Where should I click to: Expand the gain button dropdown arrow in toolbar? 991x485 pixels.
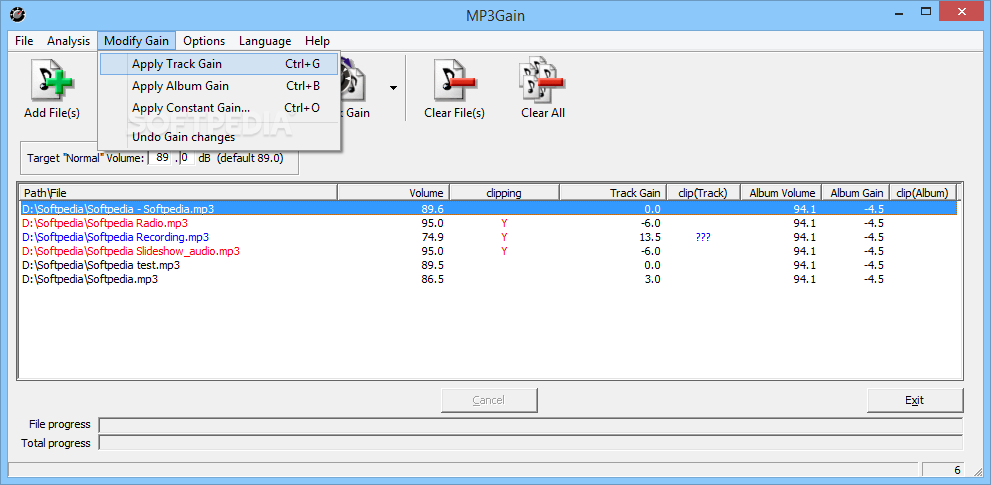pyautogui.click(x=393, y=88)
